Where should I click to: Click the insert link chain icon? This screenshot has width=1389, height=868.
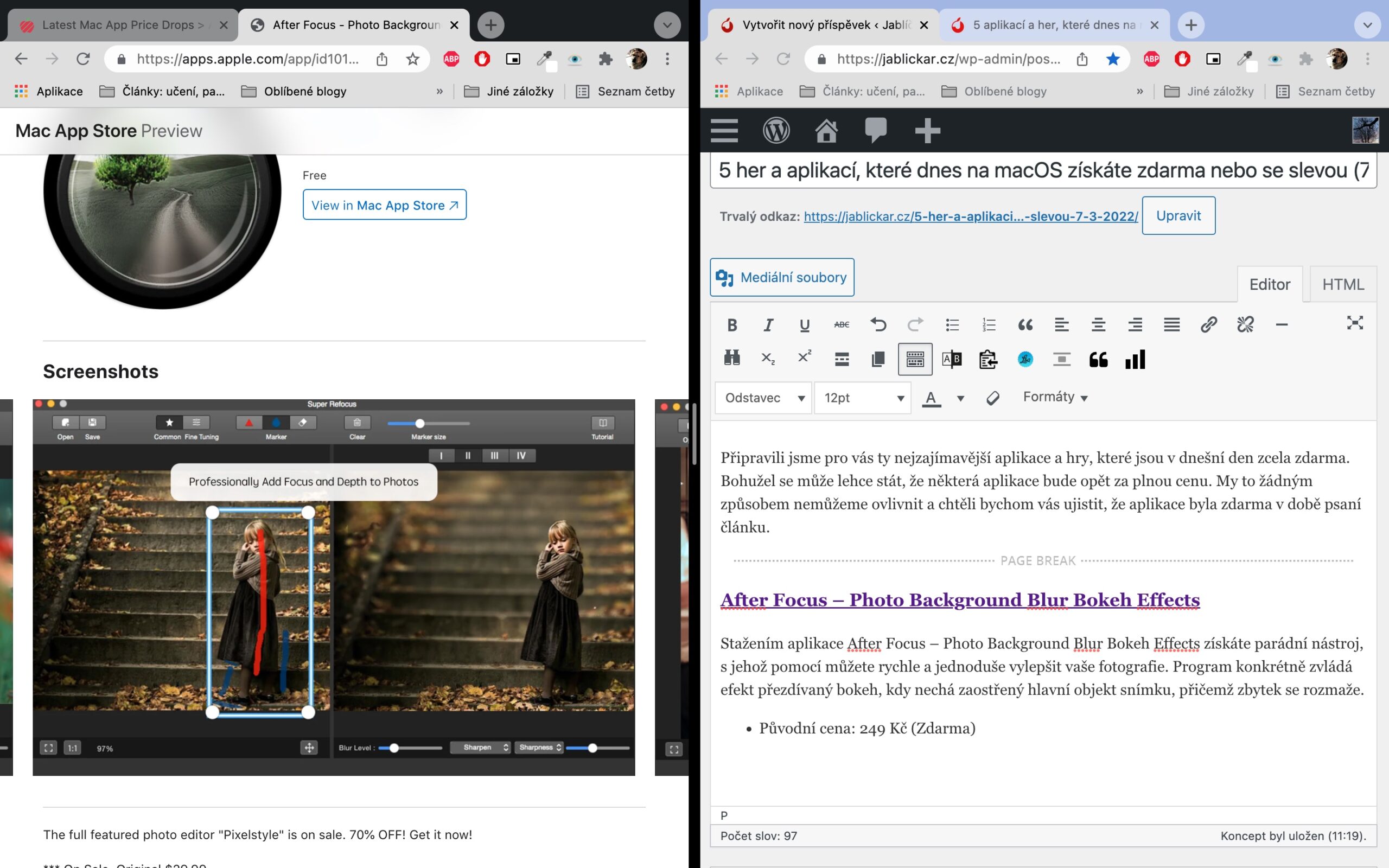1208,325
